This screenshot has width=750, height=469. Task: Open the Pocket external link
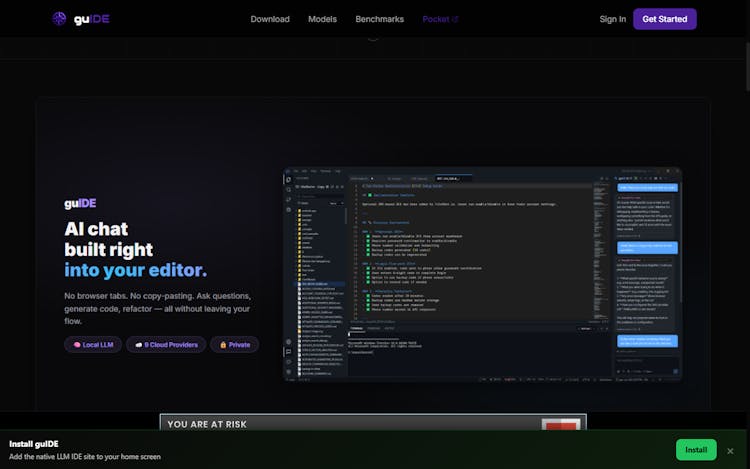pyautogui.click(x=435, y=19)
